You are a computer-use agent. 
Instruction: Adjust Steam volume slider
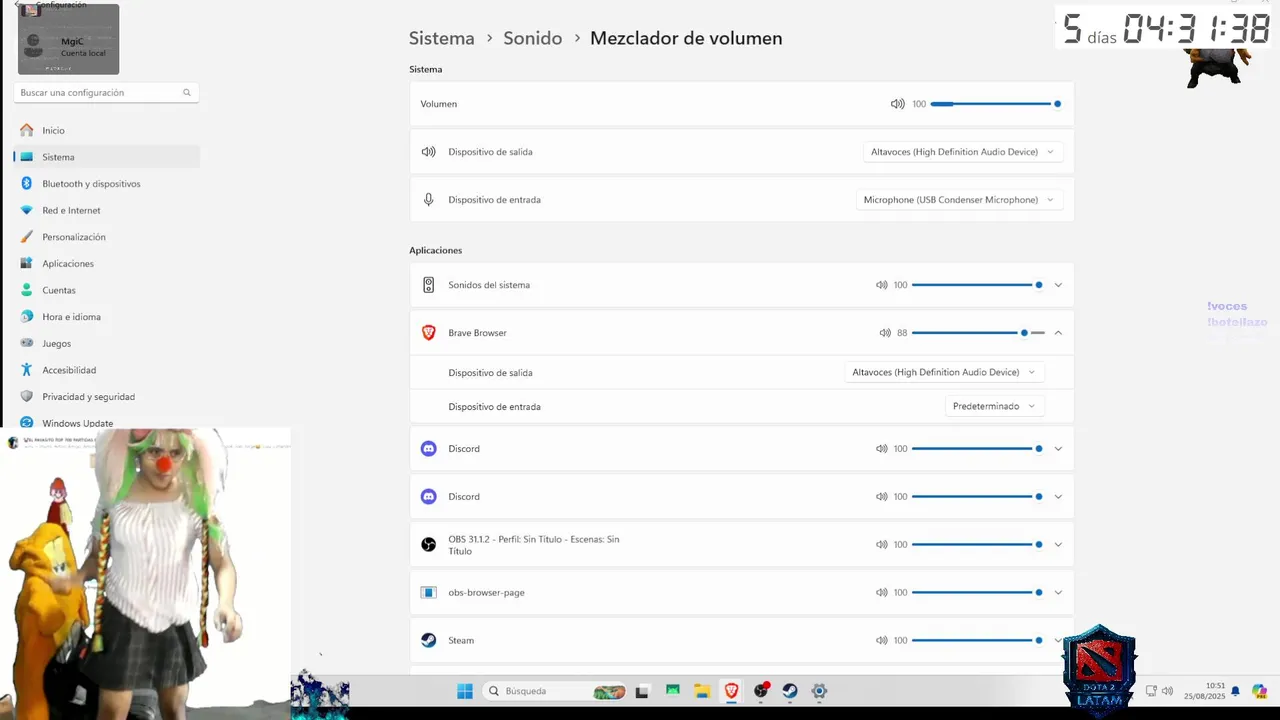977,641
